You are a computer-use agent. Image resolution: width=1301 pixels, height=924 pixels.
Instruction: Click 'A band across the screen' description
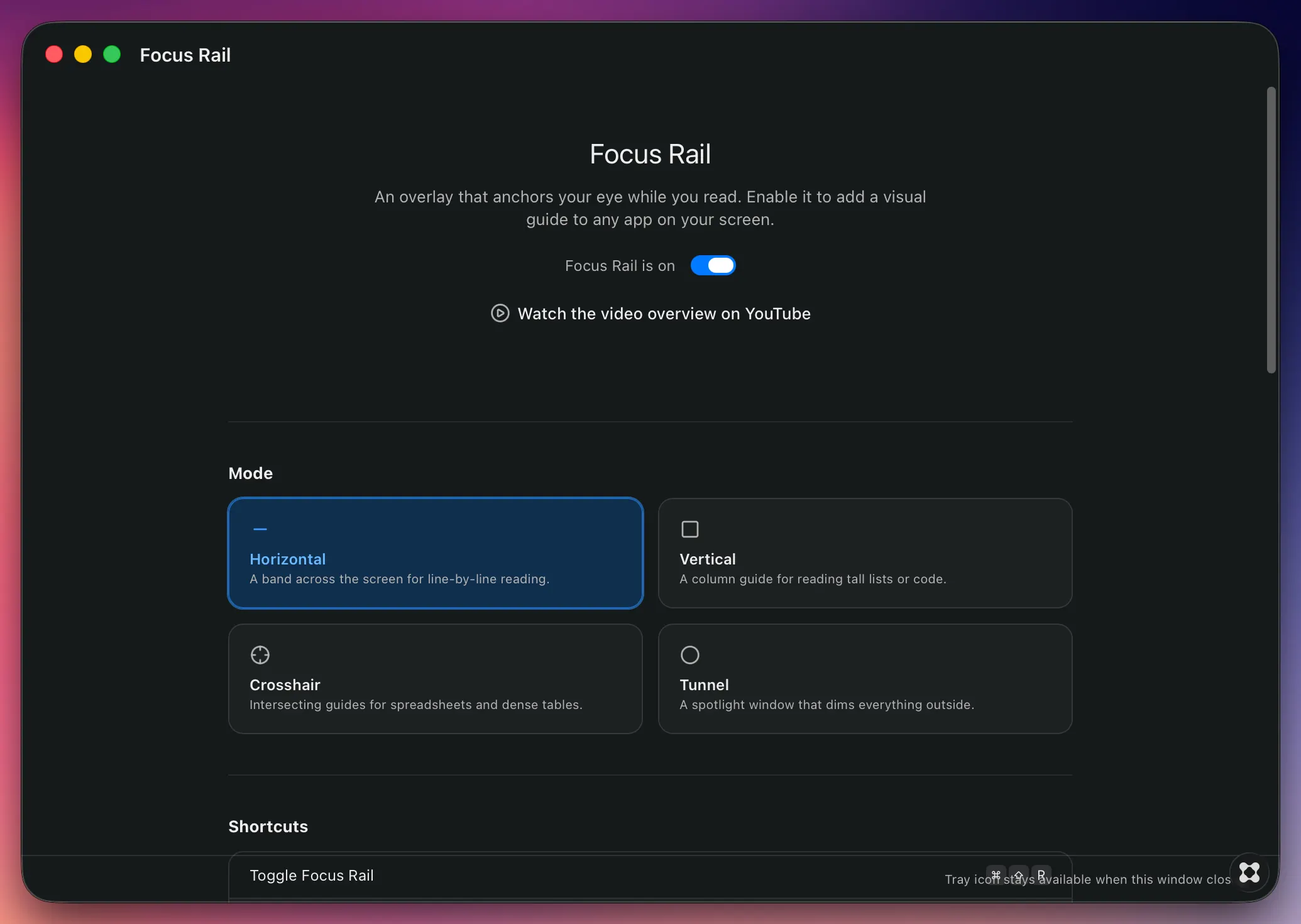[x=400, y=579]
